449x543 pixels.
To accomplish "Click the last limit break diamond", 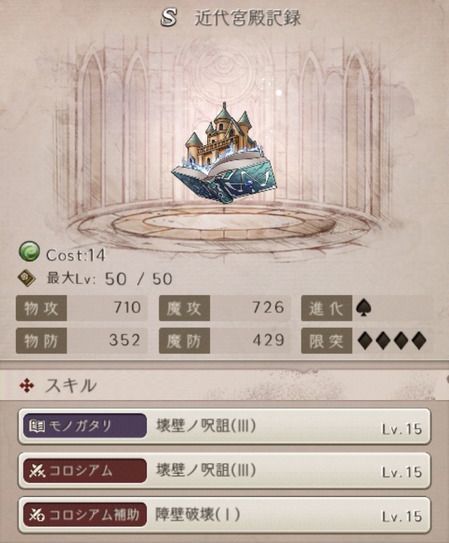I will 419,341.
